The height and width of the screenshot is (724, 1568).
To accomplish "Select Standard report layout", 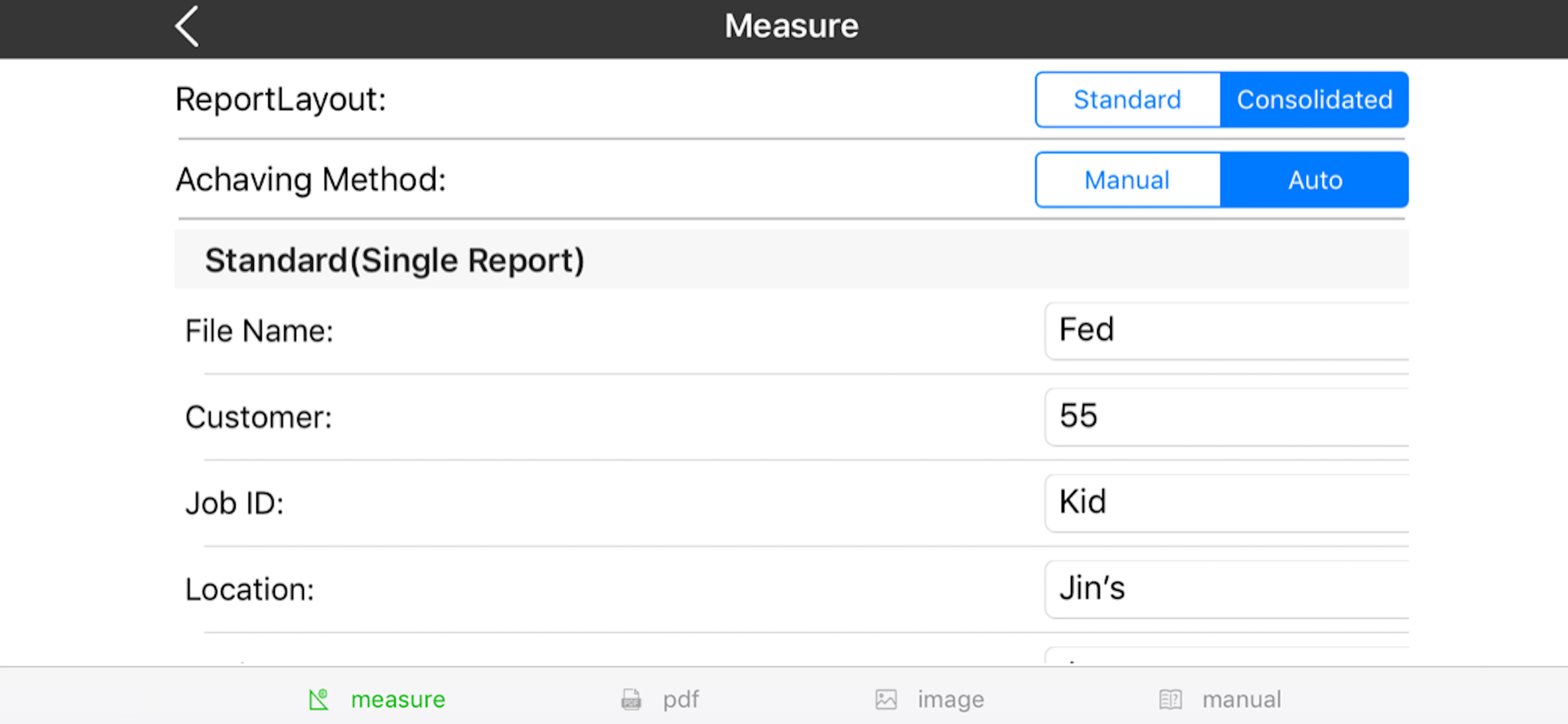I will (x=1128, y=100).
